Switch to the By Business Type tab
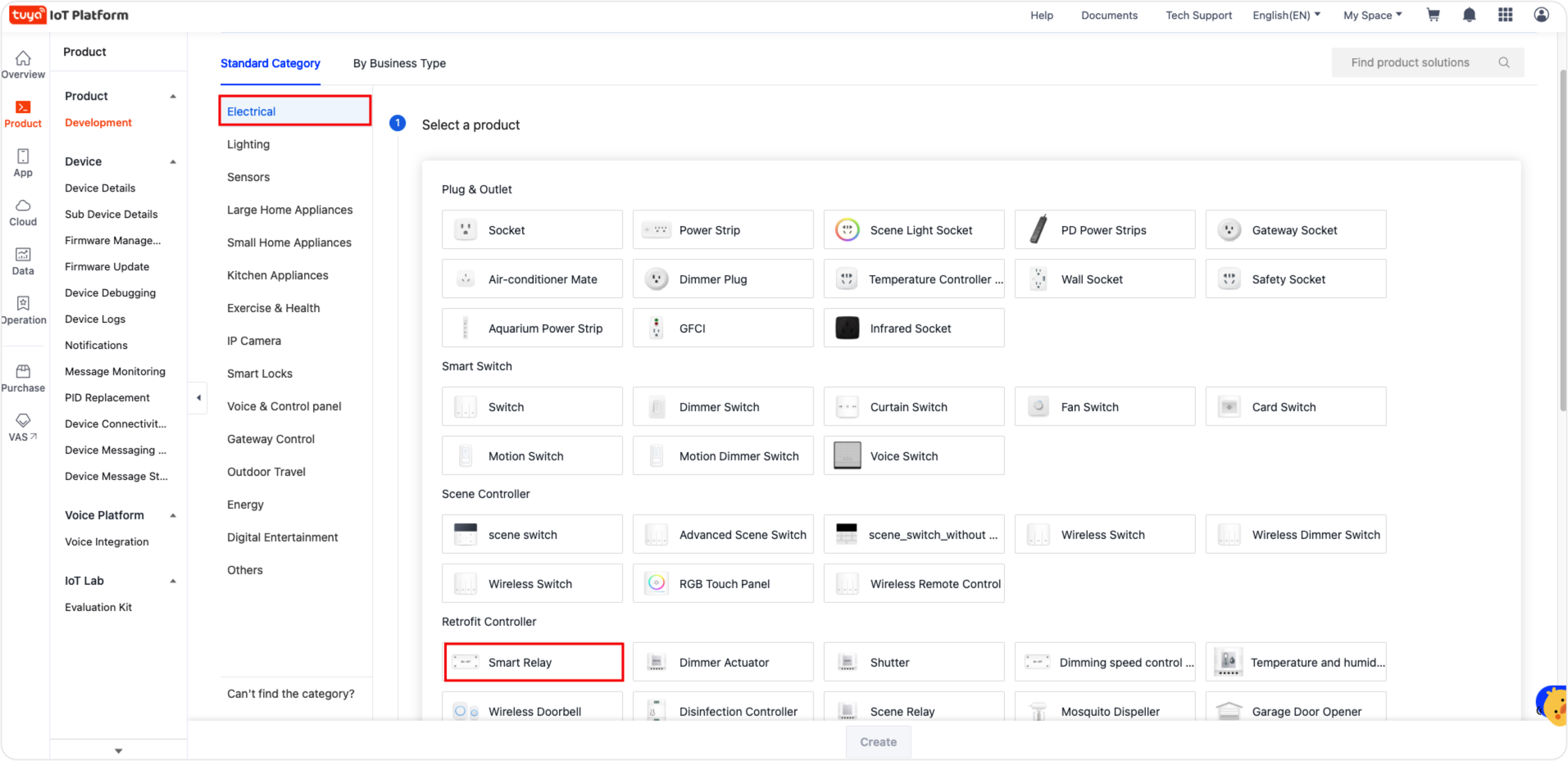 point(399,63)
